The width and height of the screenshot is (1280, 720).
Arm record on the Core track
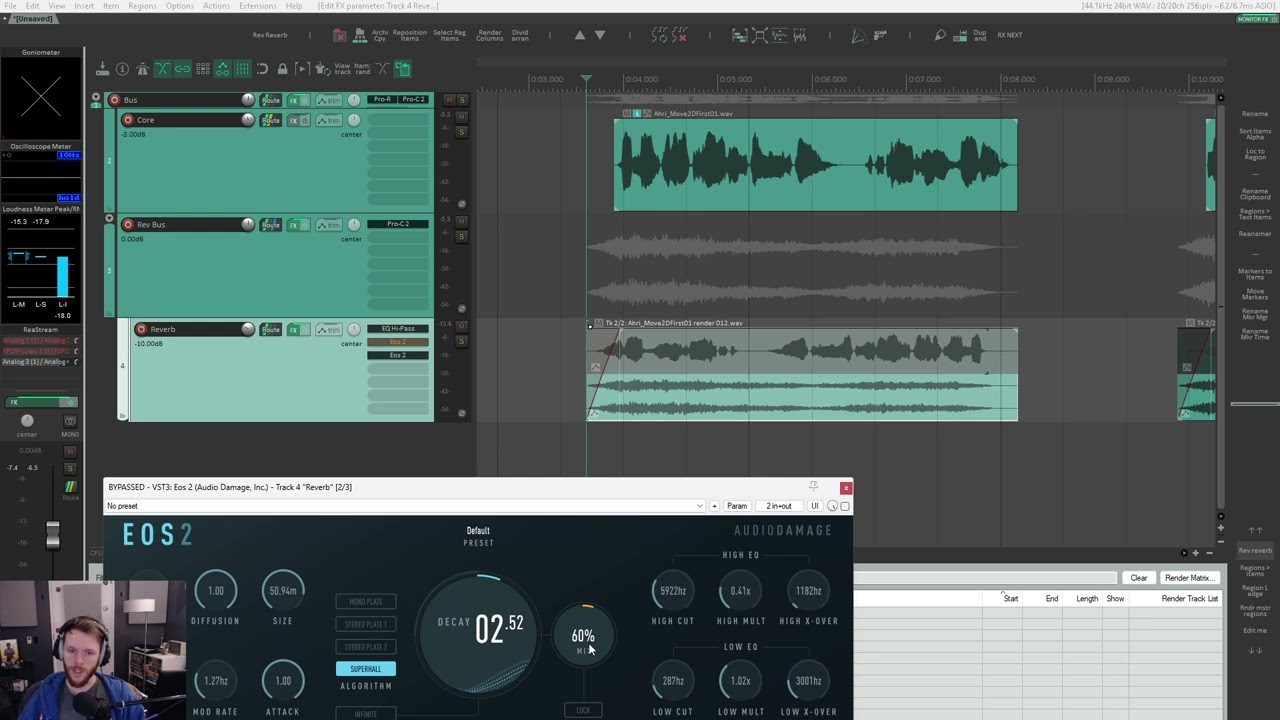tap(128, 120)
